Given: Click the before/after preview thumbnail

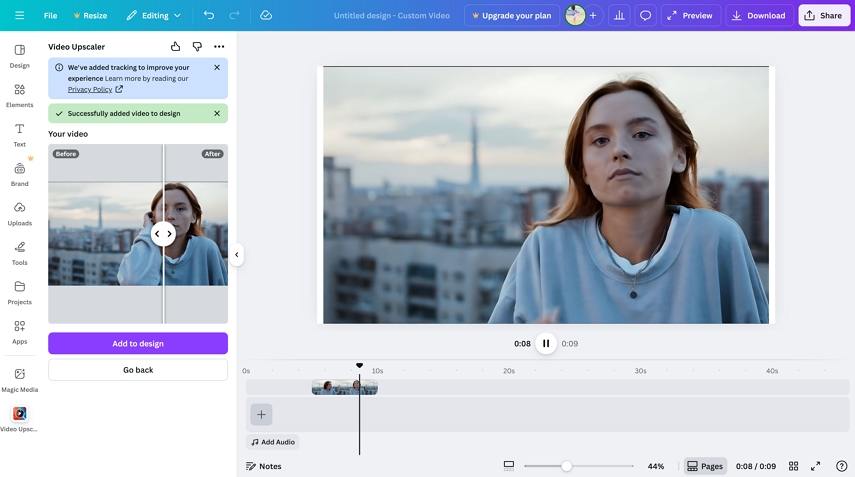Looking at the screenshot, I should (x=138, y=234).
